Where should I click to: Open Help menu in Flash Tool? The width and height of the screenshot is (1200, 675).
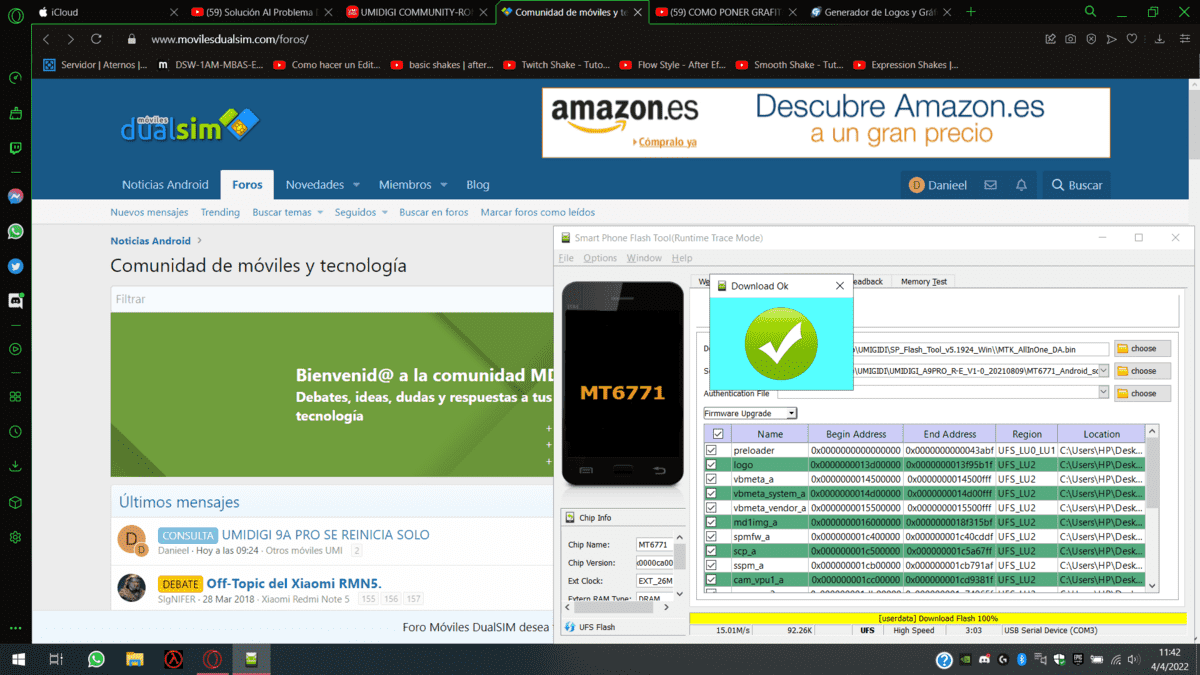click(x=682, y=258)
